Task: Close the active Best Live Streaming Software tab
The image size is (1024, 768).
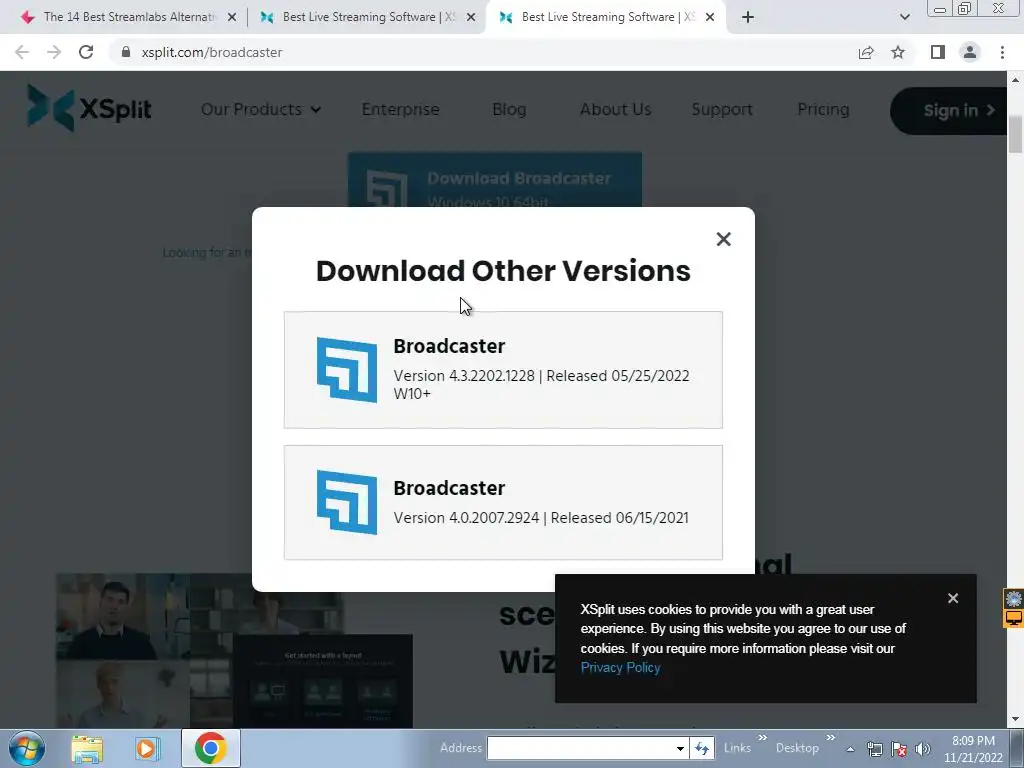Action: pos(710,17)
